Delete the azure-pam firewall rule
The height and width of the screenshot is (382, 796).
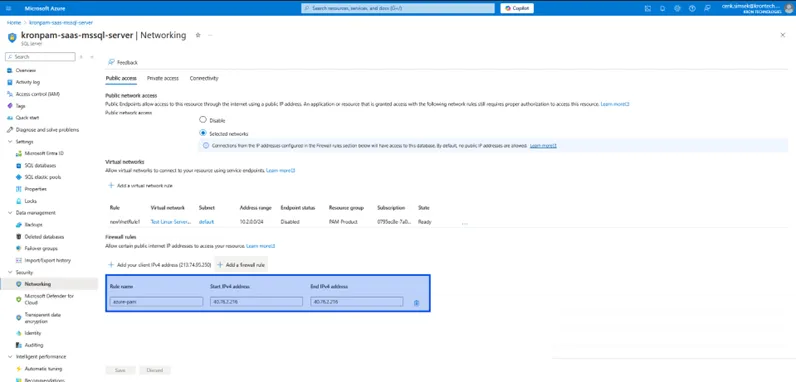click(416, 303)
